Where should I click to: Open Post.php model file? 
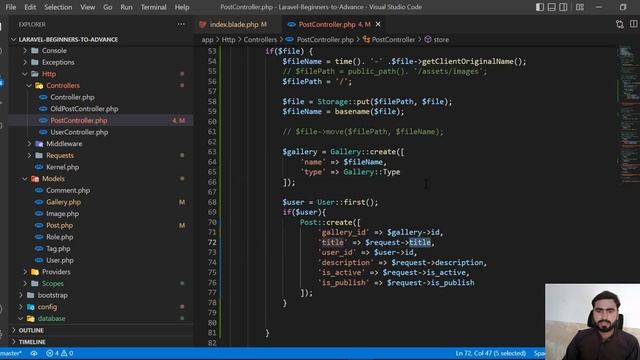click(60, 225)
